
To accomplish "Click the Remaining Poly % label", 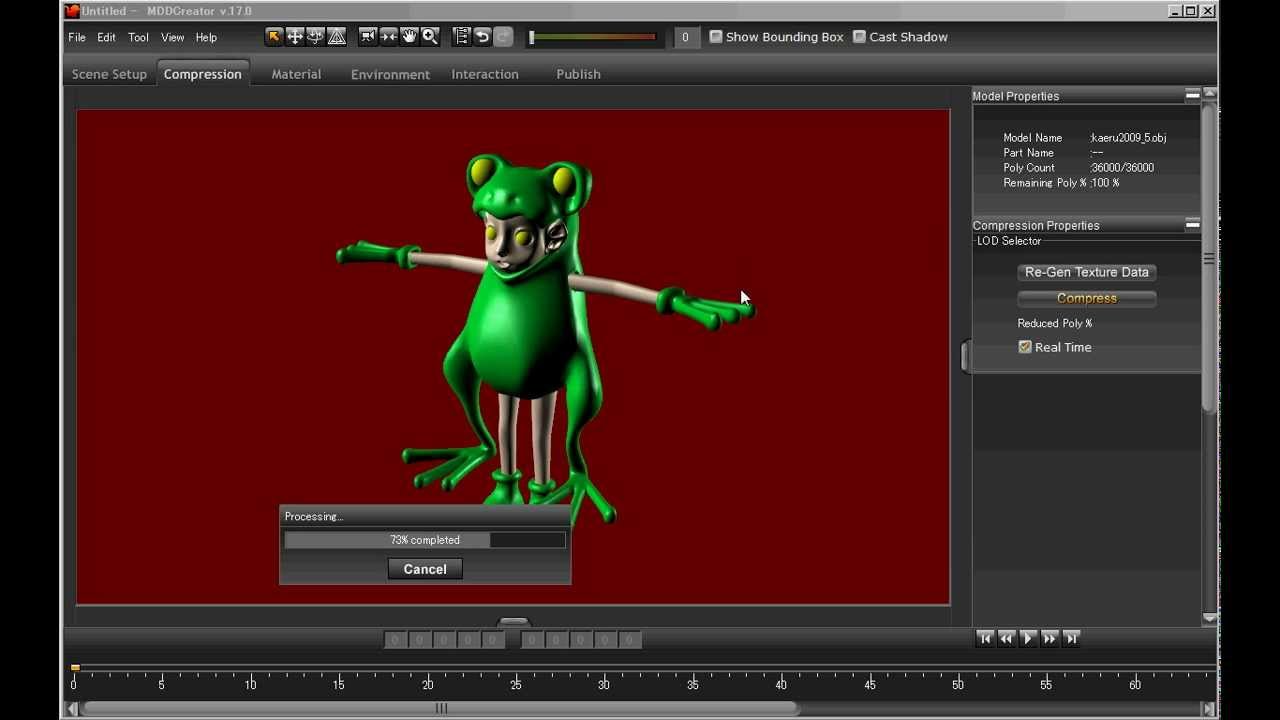I will (1045, 183).
